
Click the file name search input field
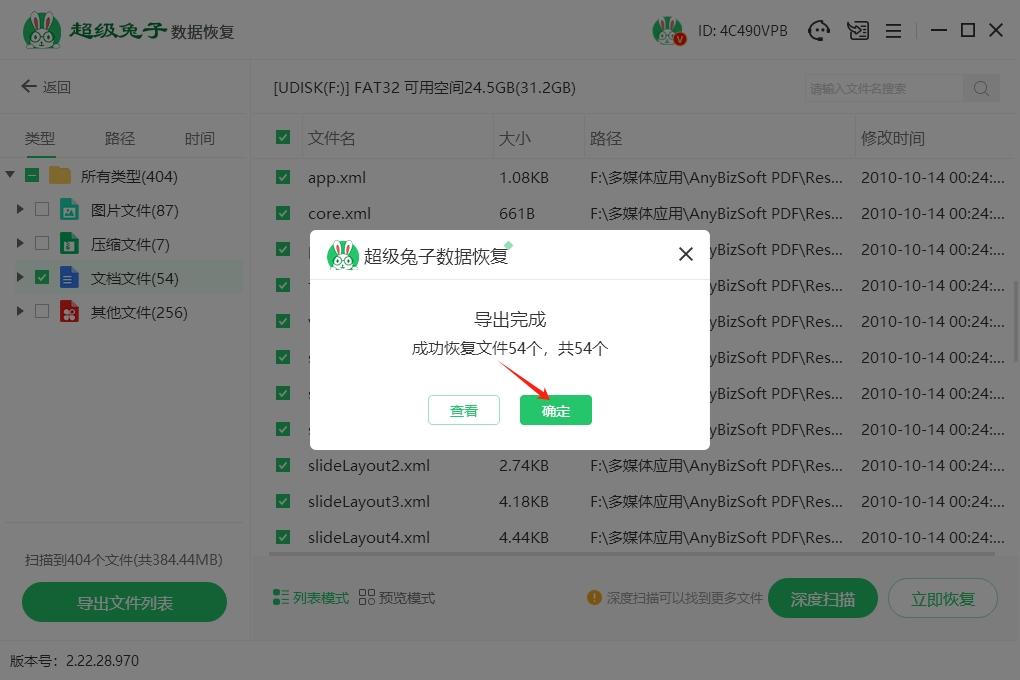click(883, 88)
